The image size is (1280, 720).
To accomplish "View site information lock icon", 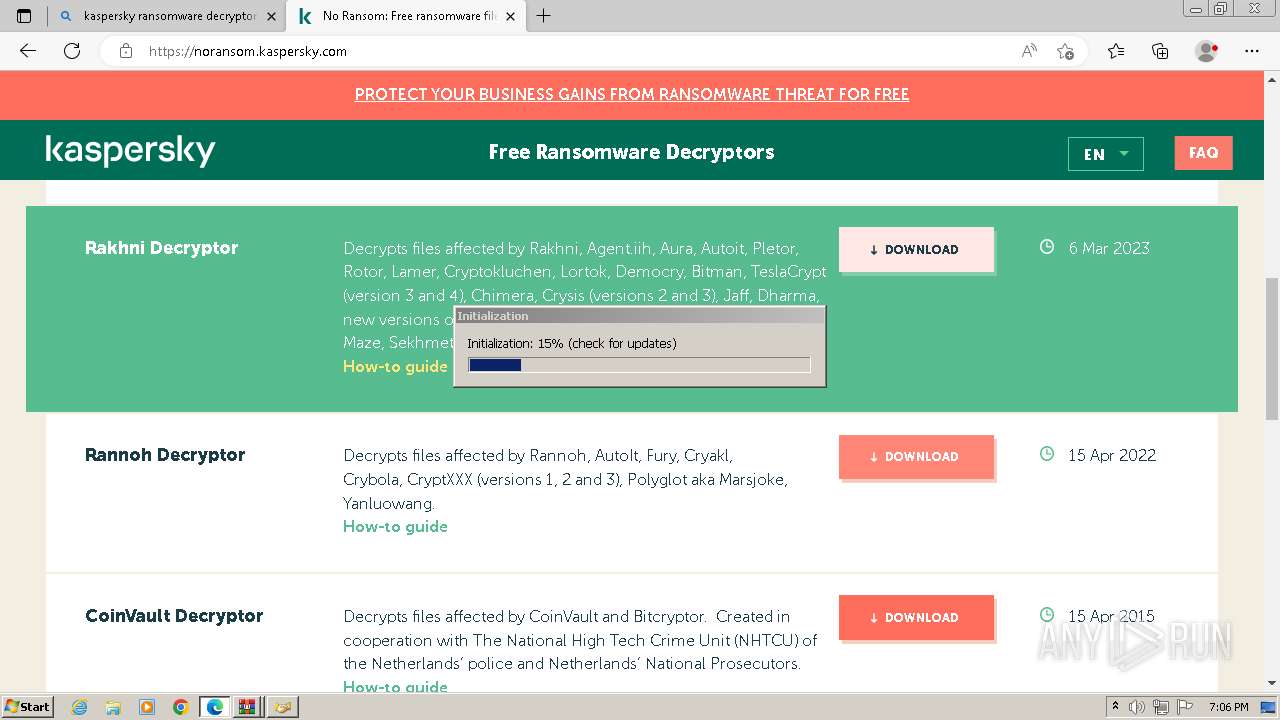I will [x=126, y=51].
